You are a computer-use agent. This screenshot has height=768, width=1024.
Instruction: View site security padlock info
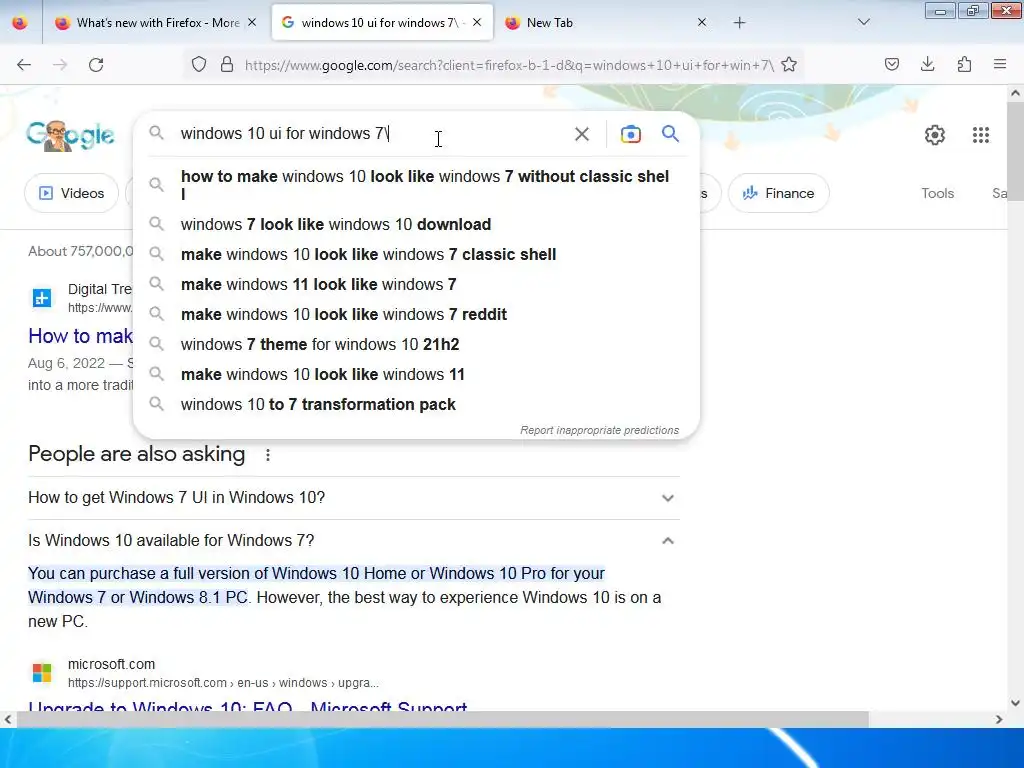point(227,64)
